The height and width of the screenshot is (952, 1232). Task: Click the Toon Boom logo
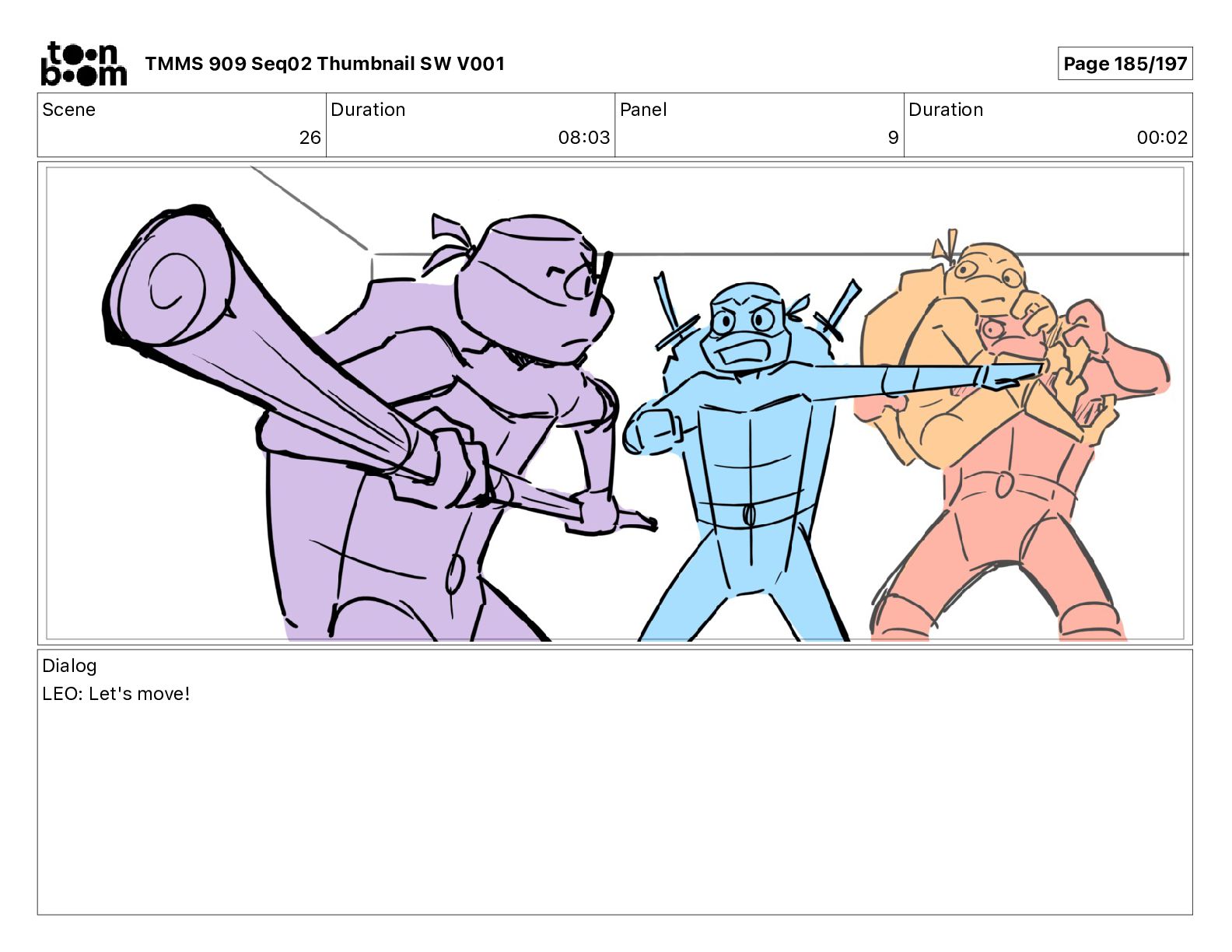(x=83, y=64)
